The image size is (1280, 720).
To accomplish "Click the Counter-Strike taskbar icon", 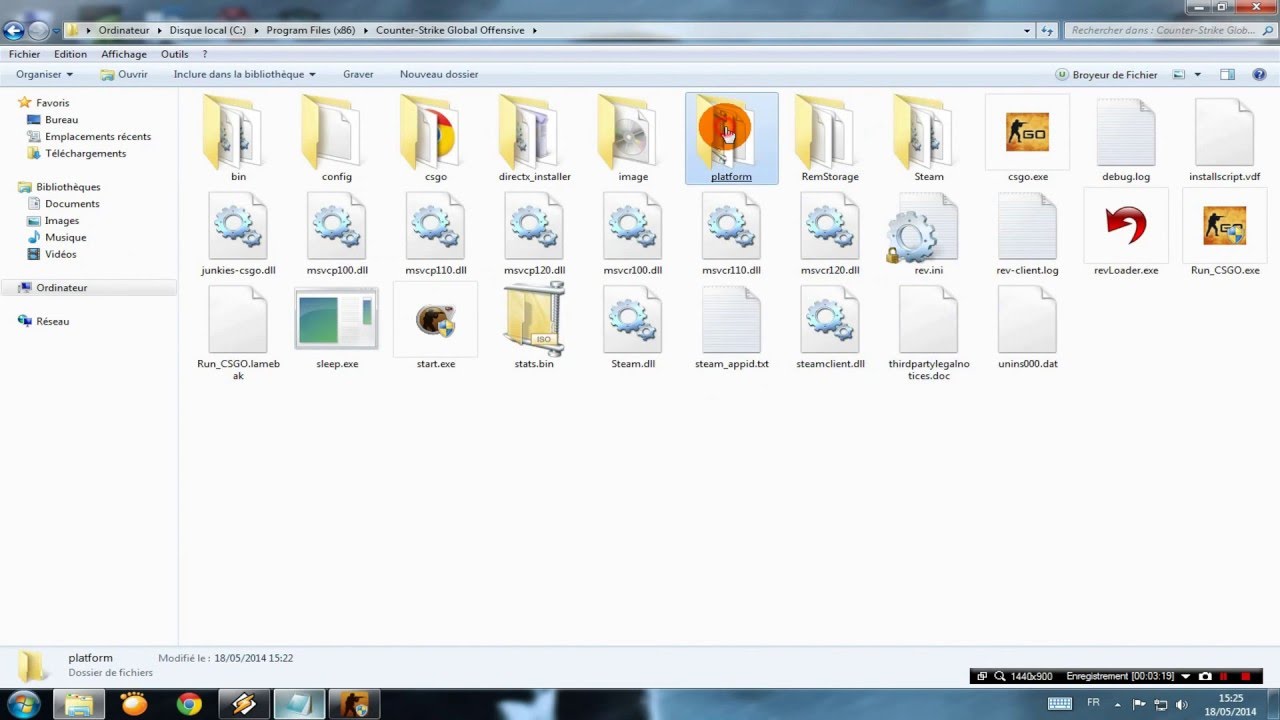I will tap(354, 705).
